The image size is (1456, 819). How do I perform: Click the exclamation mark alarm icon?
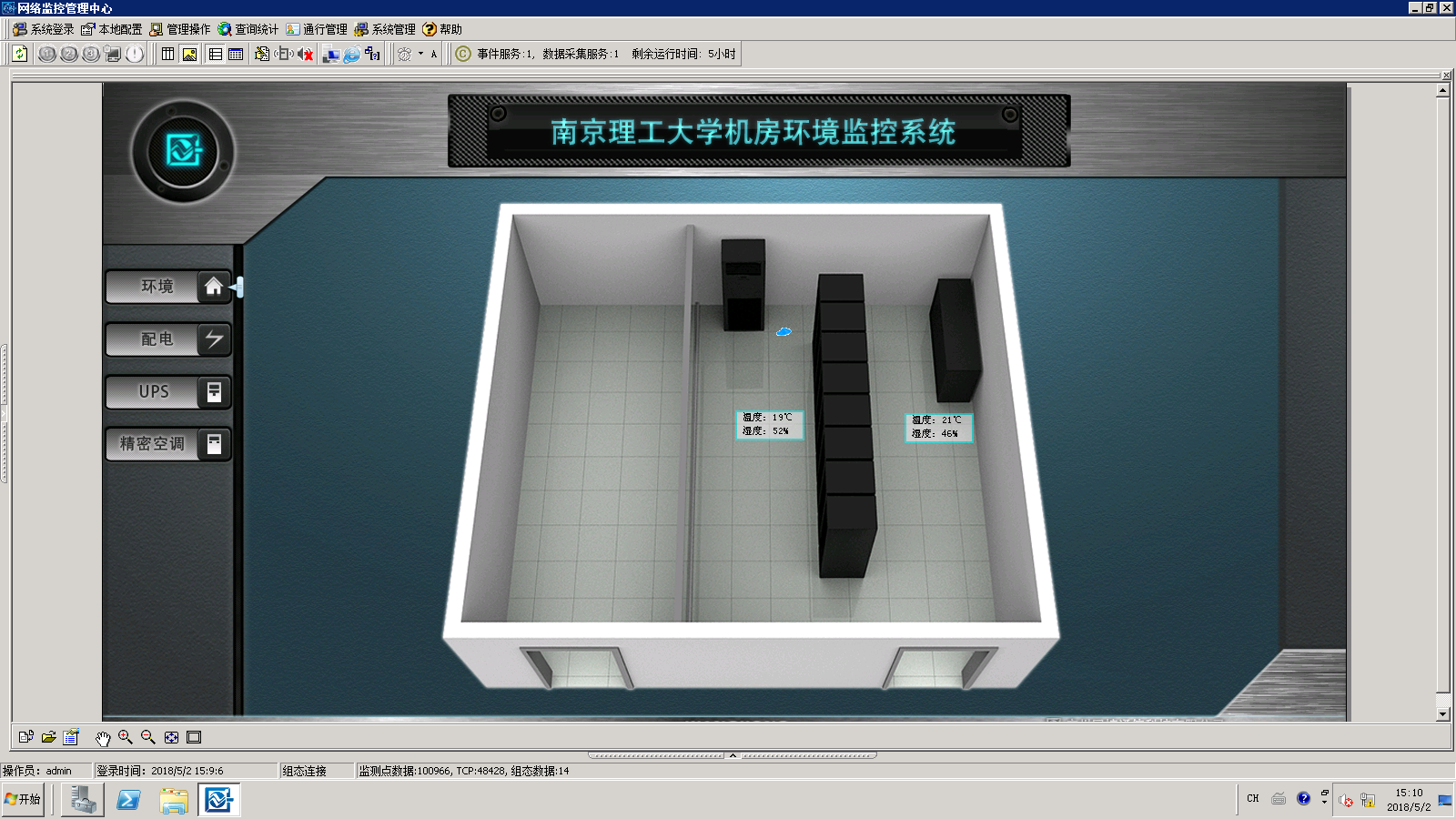tap(135, 54)
